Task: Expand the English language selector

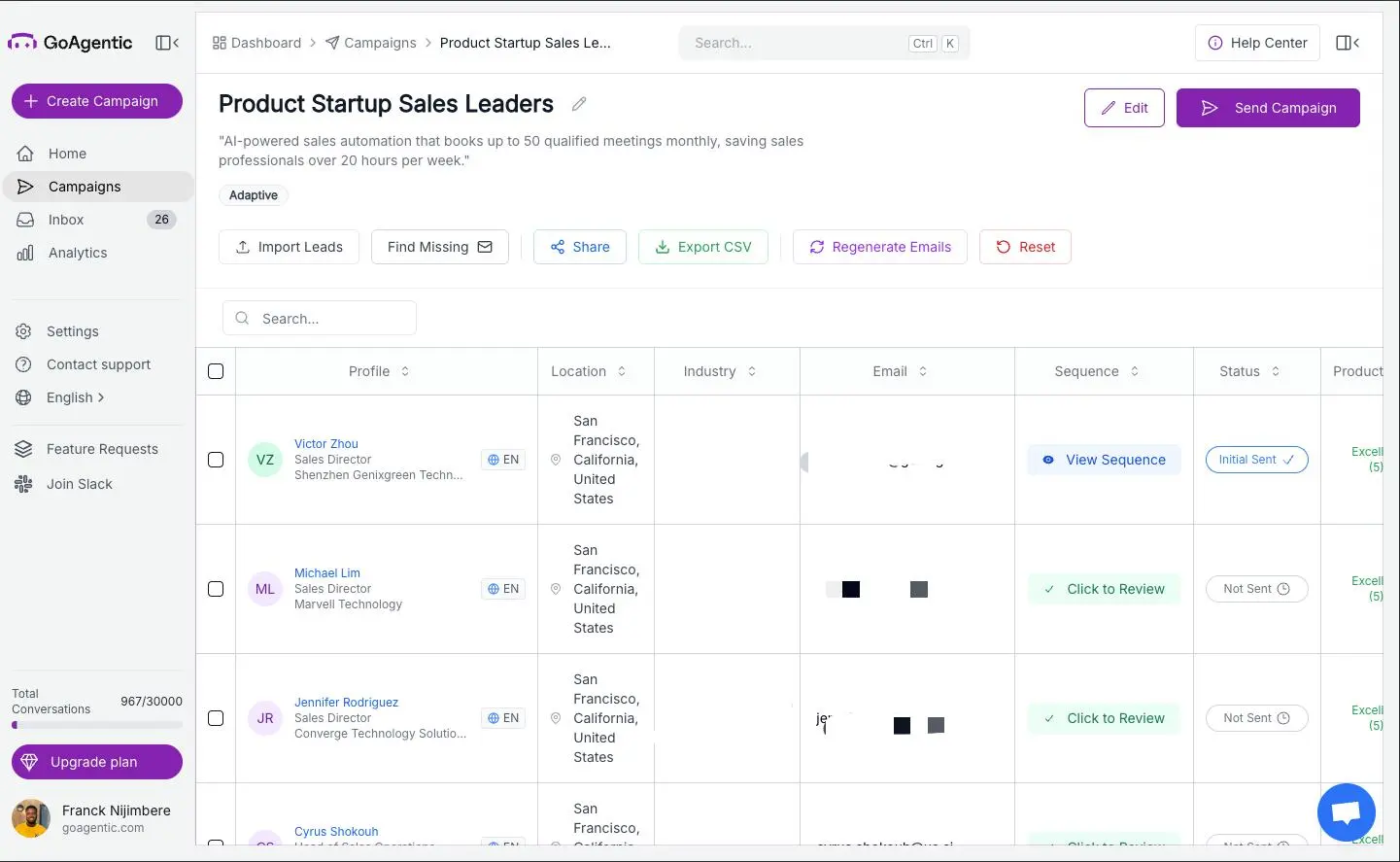Action: (x=75, y=397)
